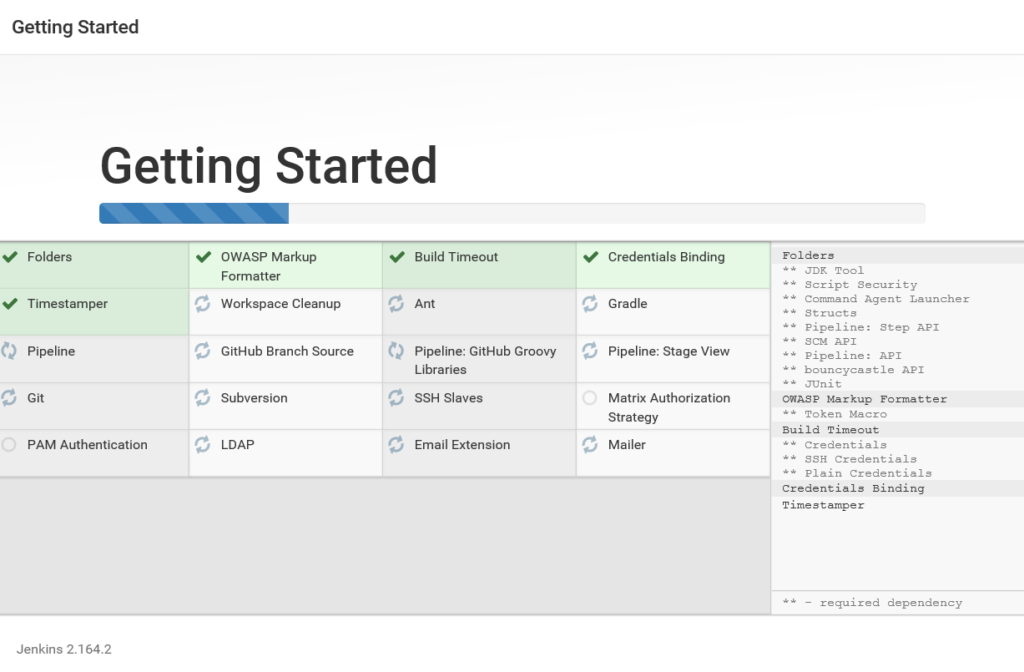This screenshot has width=1024, height=672.
Task: Click the Mailer plugin label
Action: (x=627, y=445)
